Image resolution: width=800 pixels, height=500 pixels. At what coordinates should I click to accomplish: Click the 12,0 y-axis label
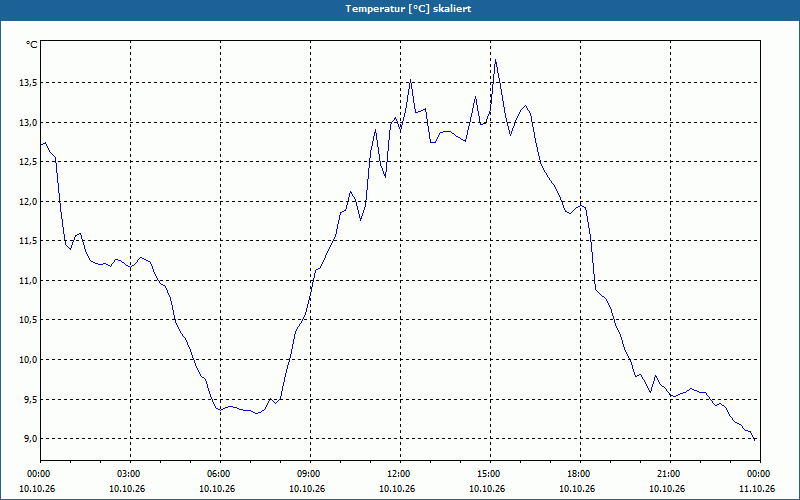28,202
